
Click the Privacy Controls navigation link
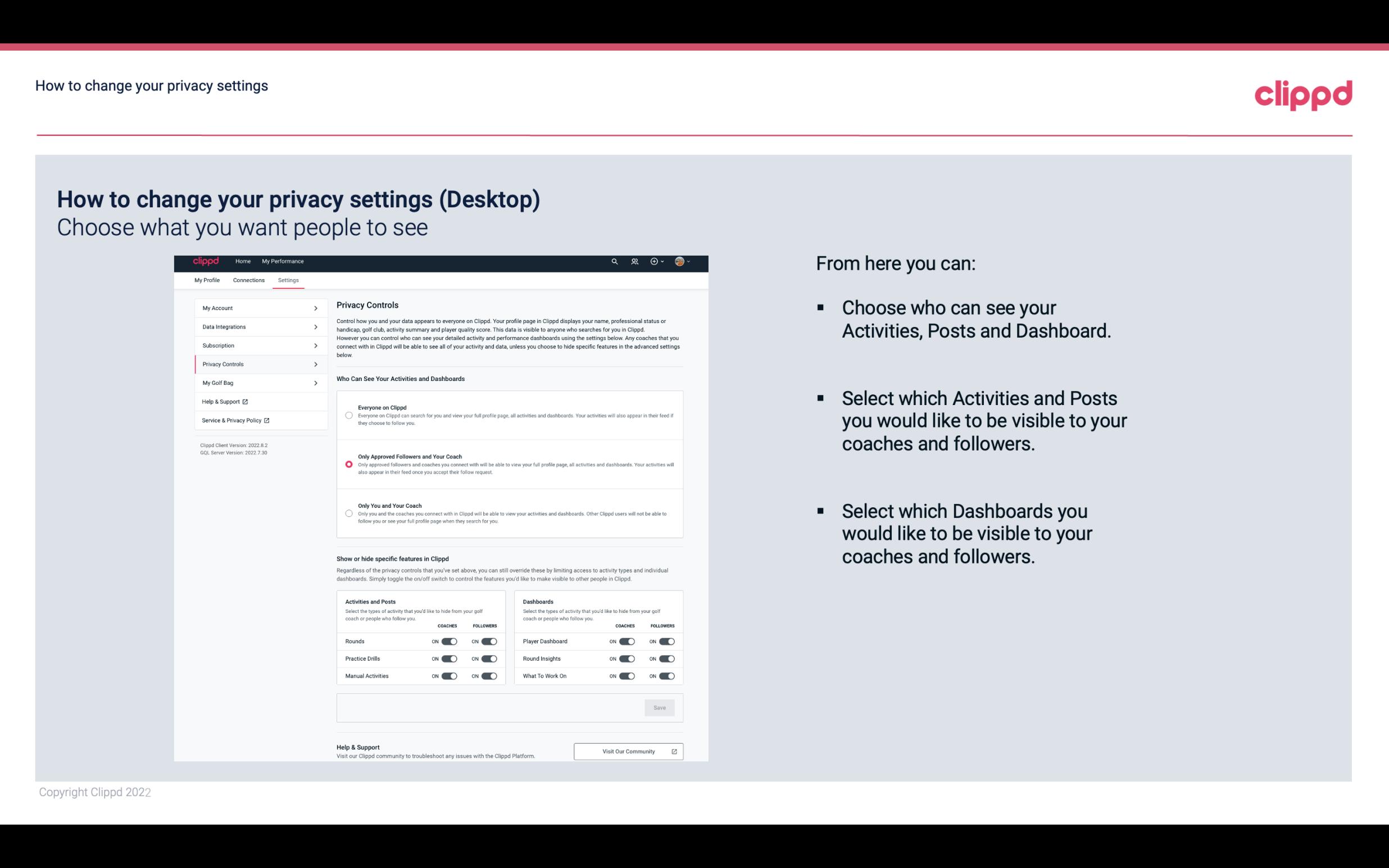(256, 364)
